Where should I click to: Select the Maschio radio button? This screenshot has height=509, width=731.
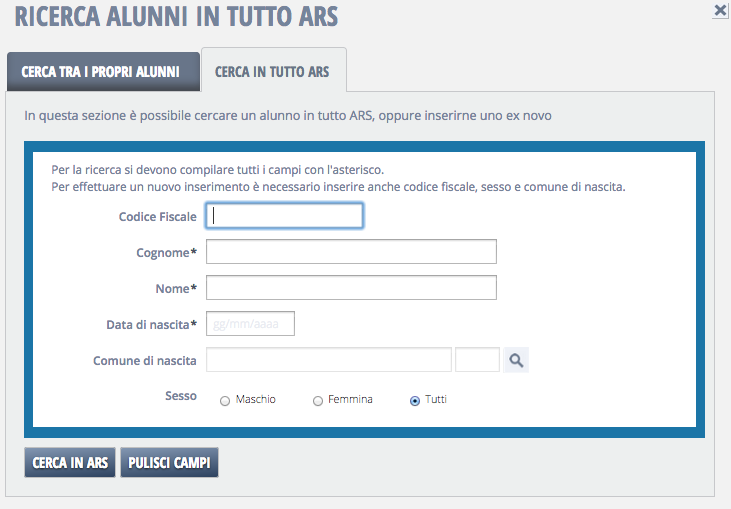click(224, 401)
